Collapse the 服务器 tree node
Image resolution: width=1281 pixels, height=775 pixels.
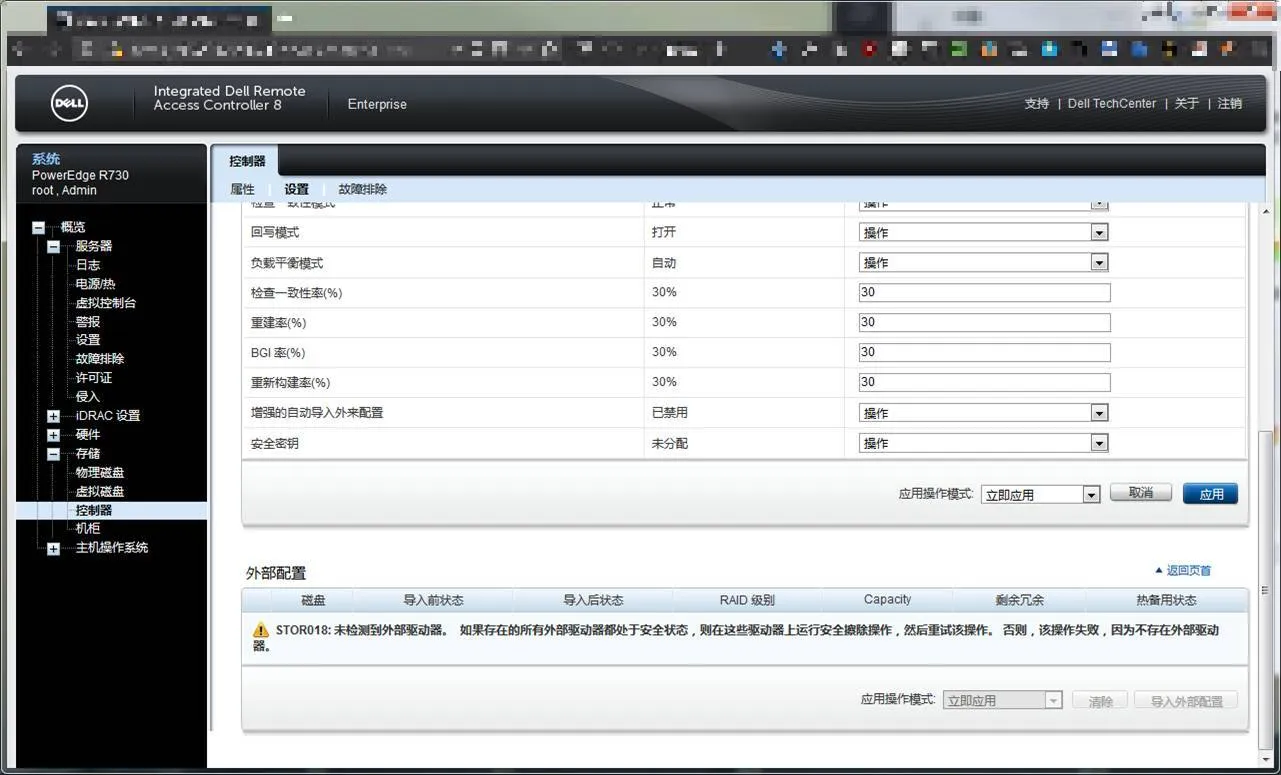pyautogui.click(x=53, y=246)
